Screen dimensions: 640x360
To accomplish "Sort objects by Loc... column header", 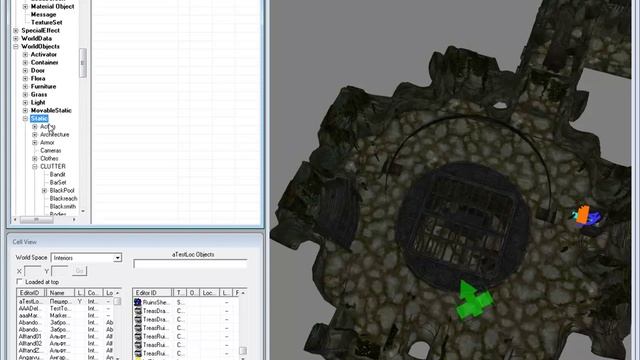I will (x=209, y=293).
